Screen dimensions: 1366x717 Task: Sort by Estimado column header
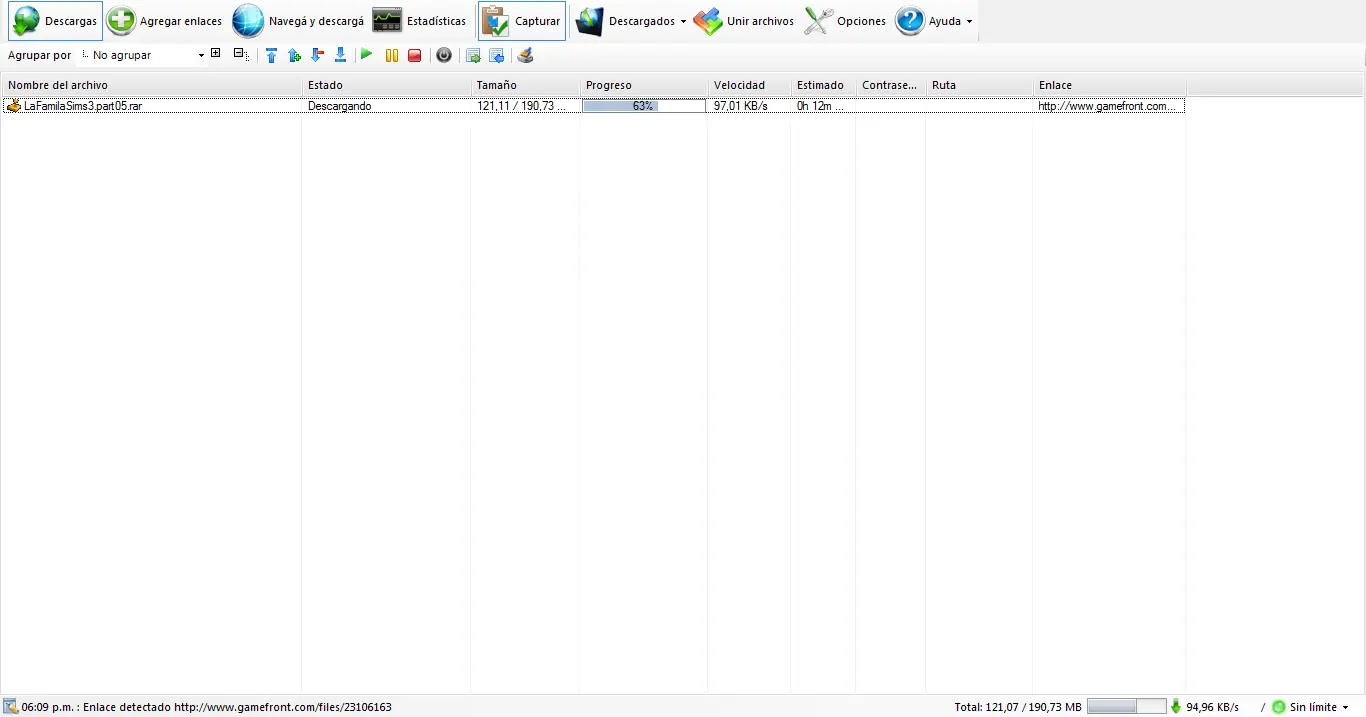[x=823, y=85]
